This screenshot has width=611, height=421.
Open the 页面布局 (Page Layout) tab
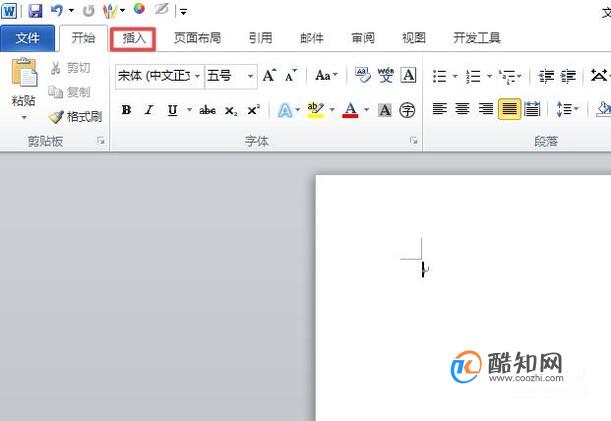[197, 38]
